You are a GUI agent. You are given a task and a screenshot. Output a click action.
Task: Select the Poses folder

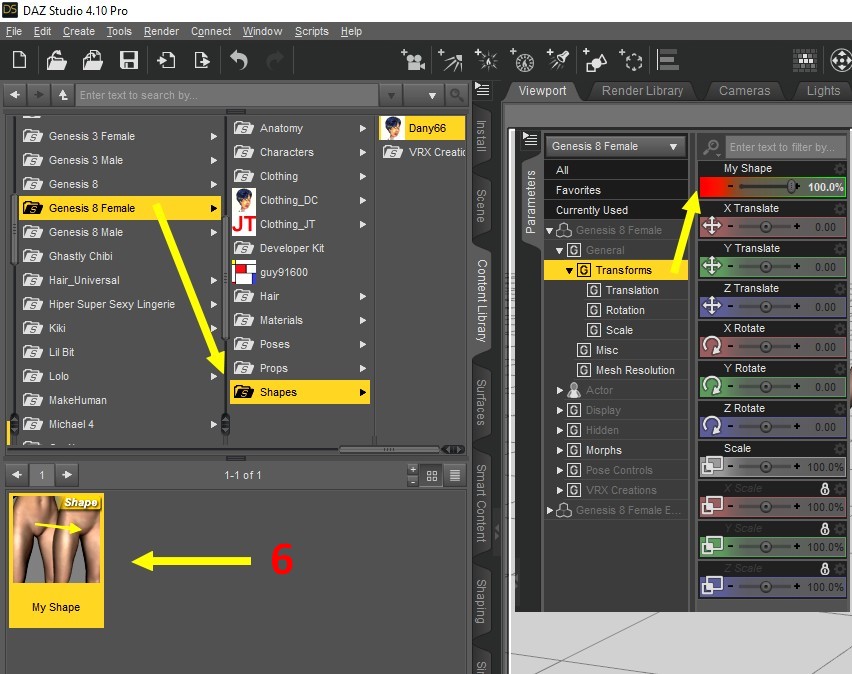301,344
